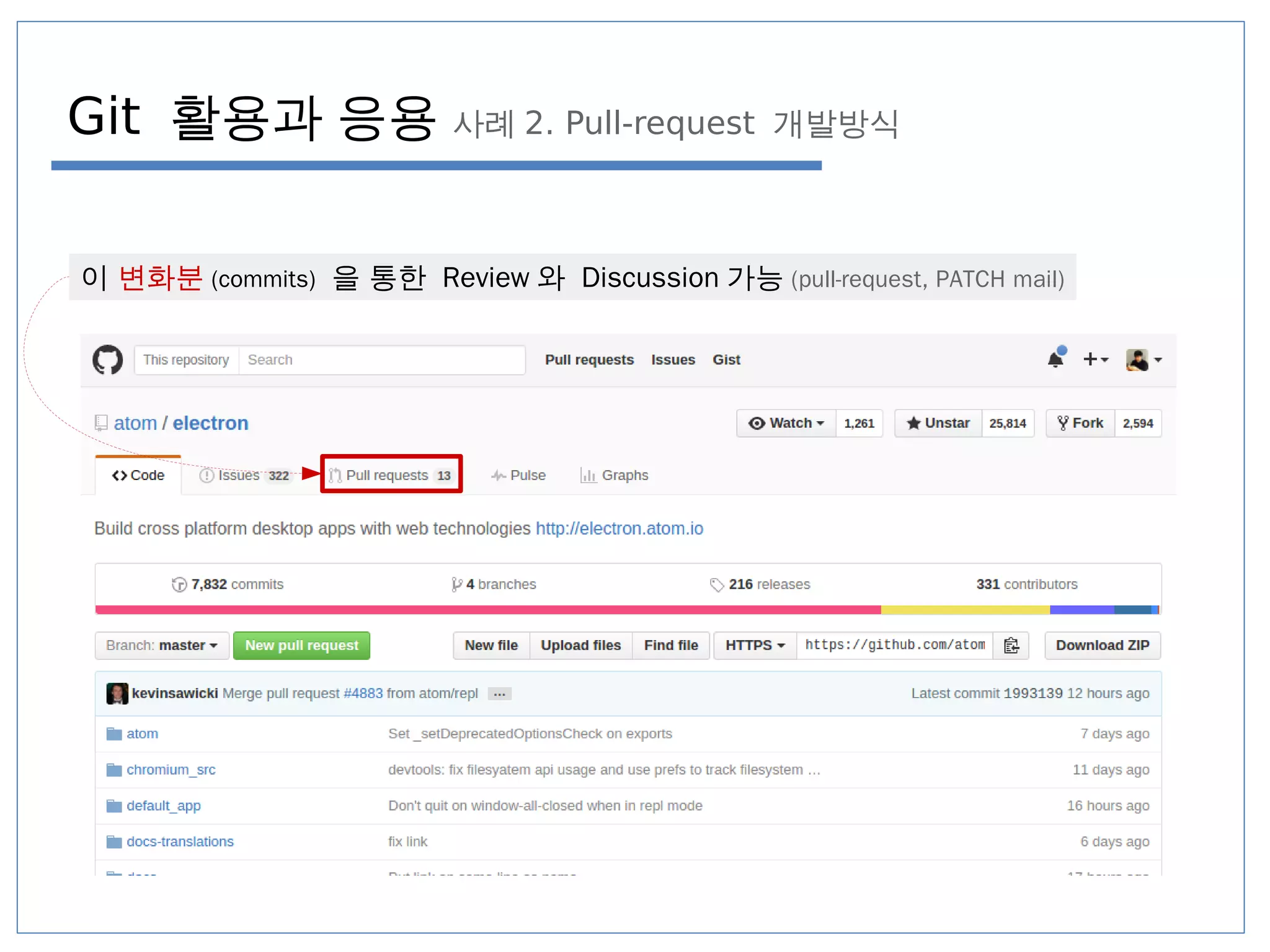Click the folder icon beside chromium_src
1270x952 pixels.
click(x=114, y=770)
